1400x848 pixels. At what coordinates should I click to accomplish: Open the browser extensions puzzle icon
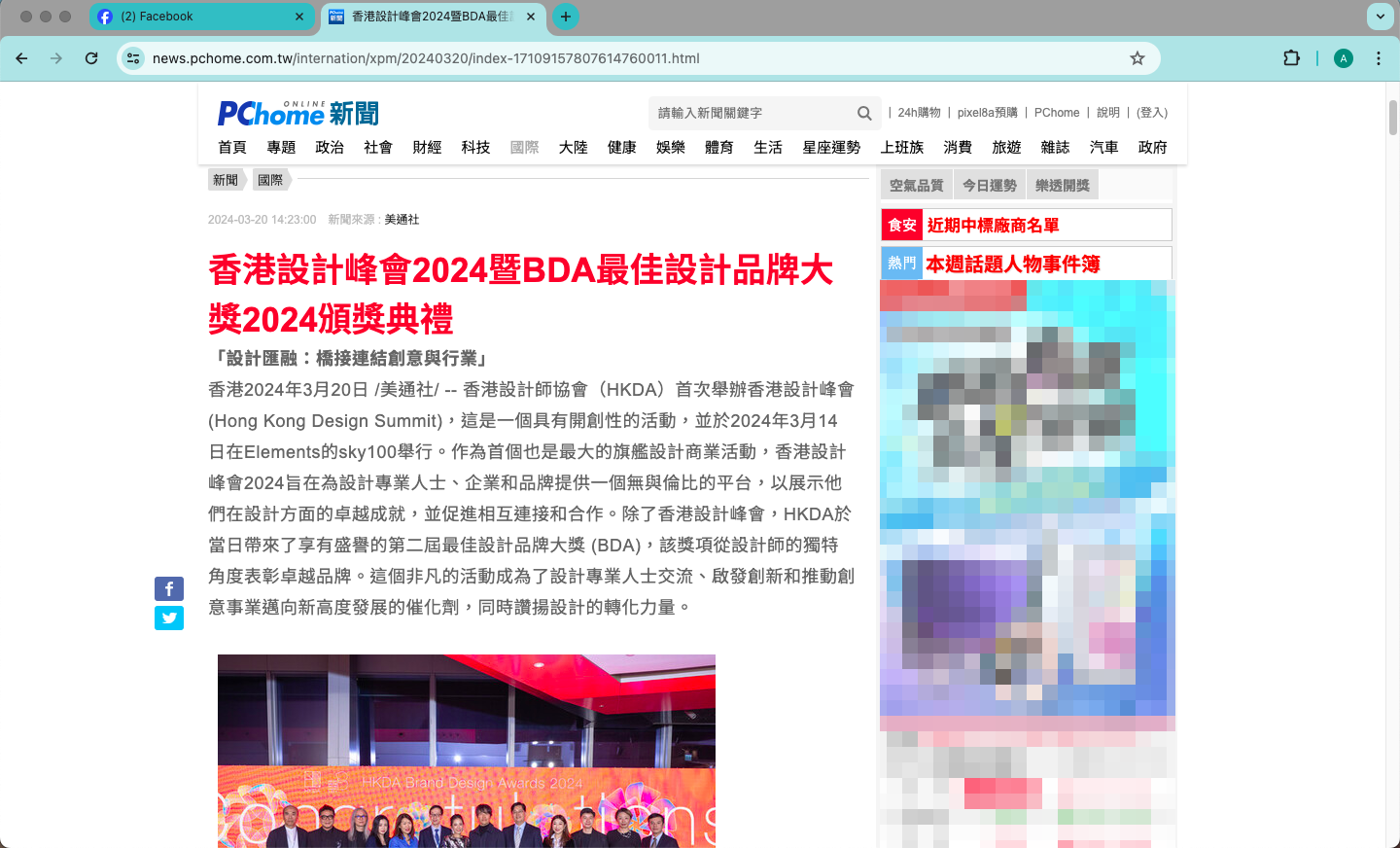click(x=1291, y=58)
